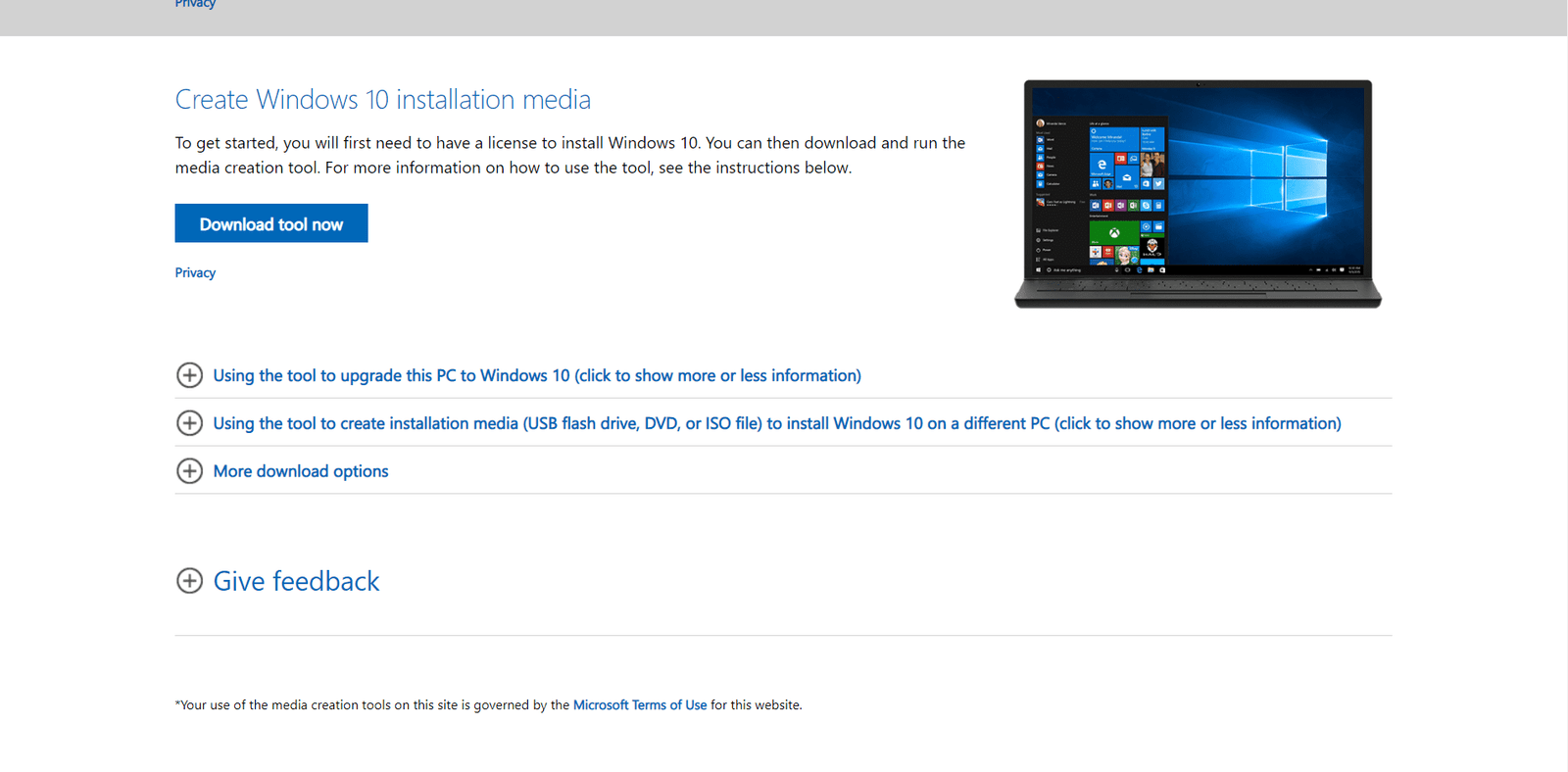The height and width of the screenshot is (772, 1568).
Task: Open the Microsoft Terms of Use link
Action: pos(640,705)
